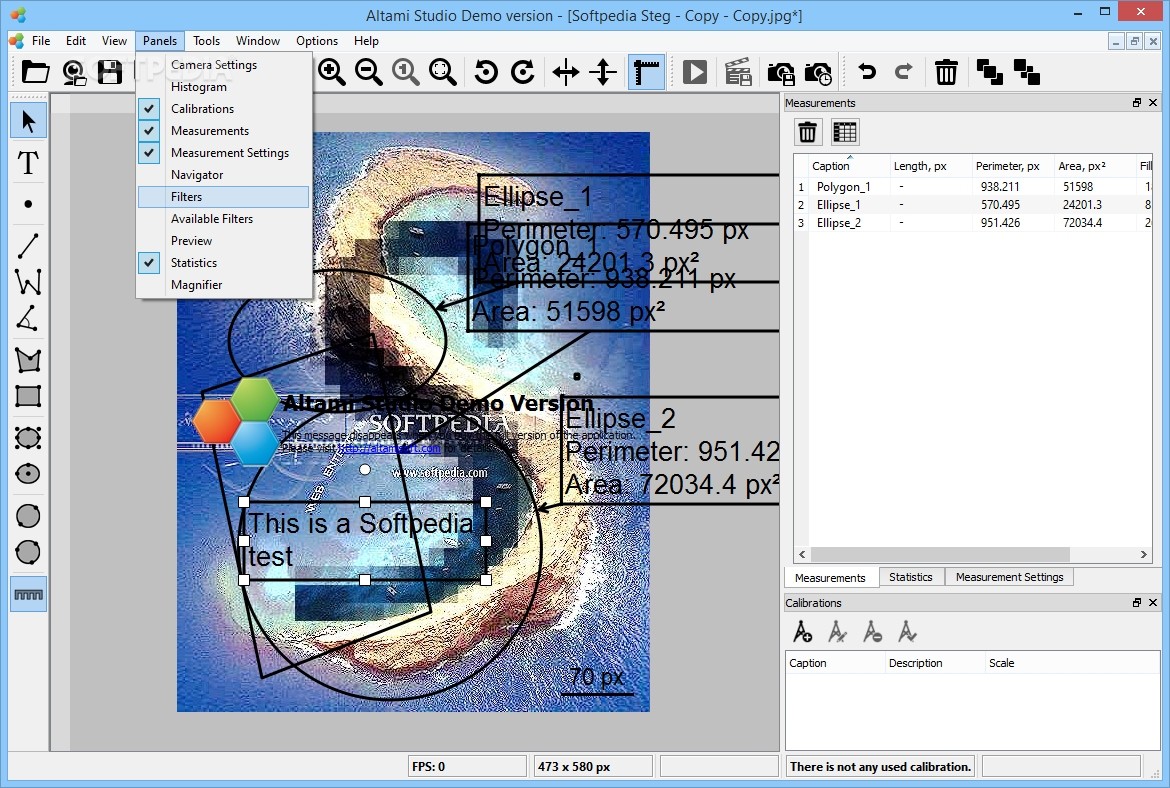Flip image vertically
The image size is (1170, 788).
pos(603,72)
